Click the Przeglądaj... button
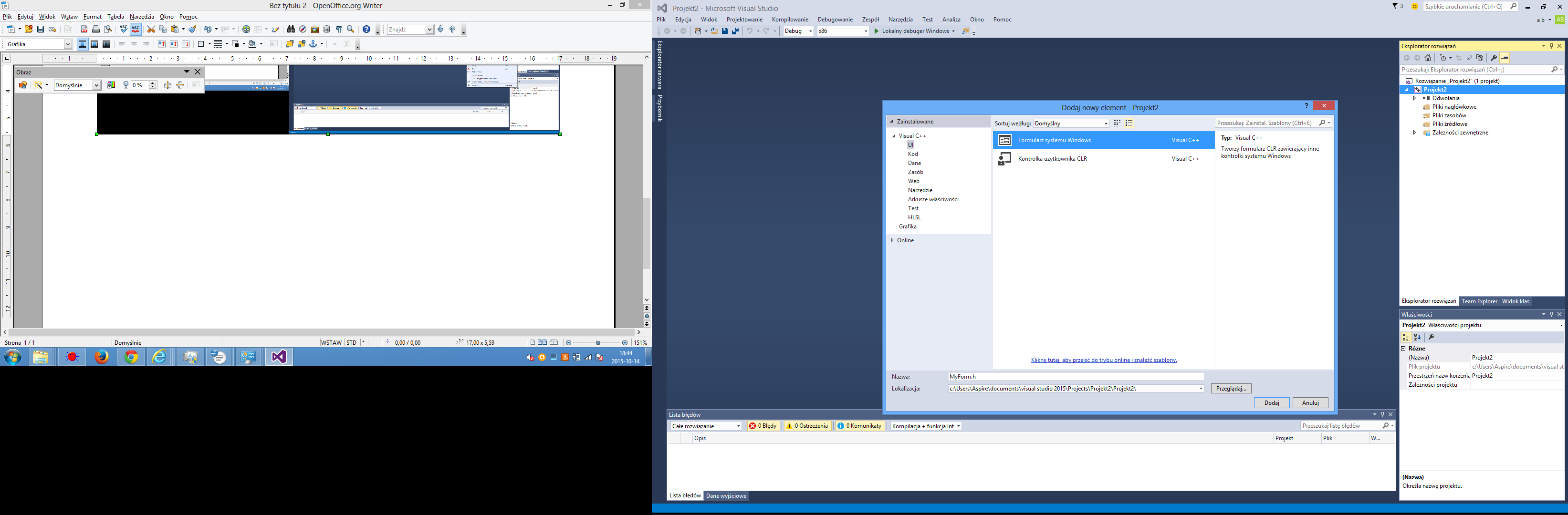The image size is (1568, 515). click(1231, 389)
